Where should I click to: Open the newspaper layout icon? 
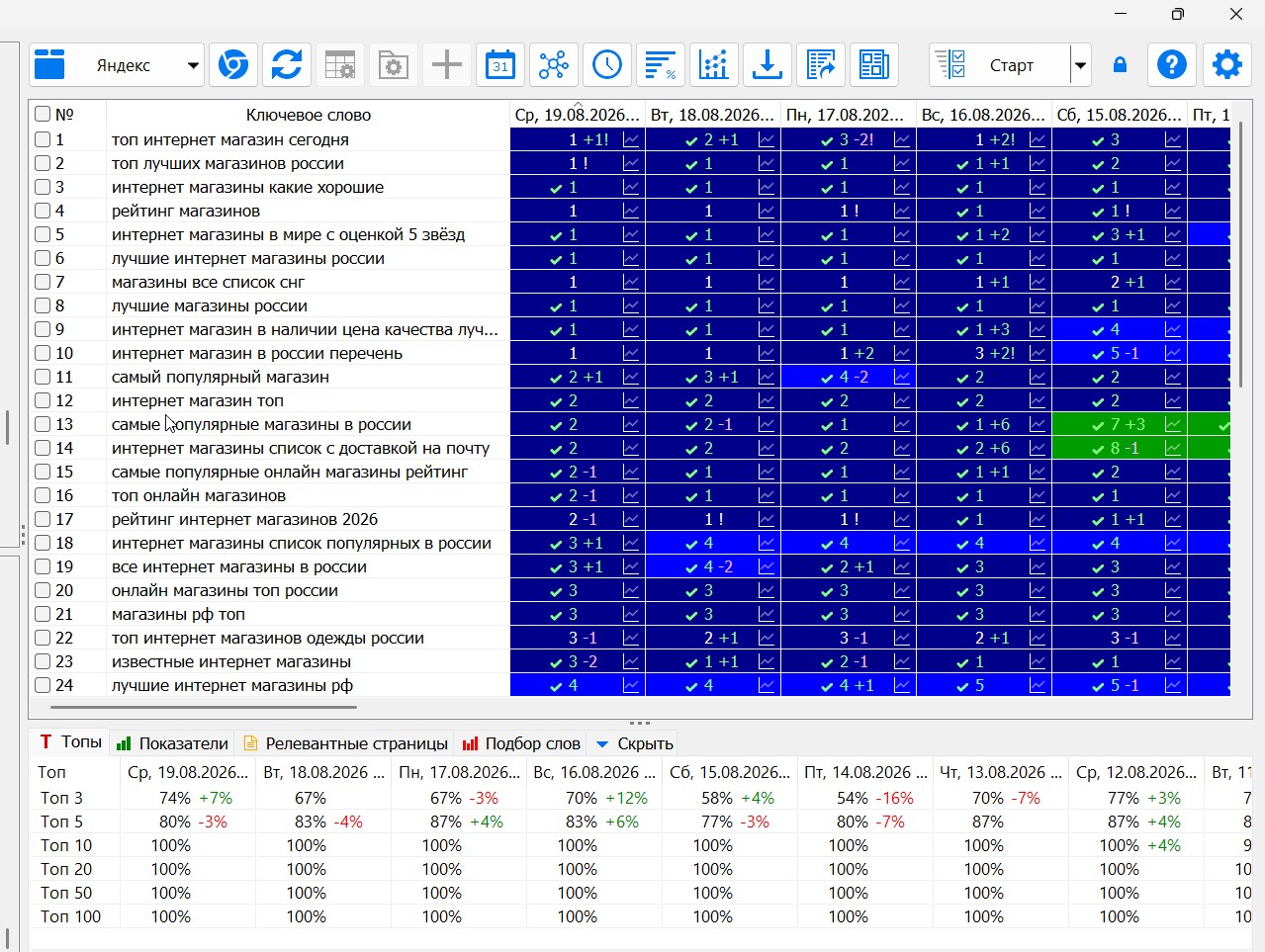point(874,65)
